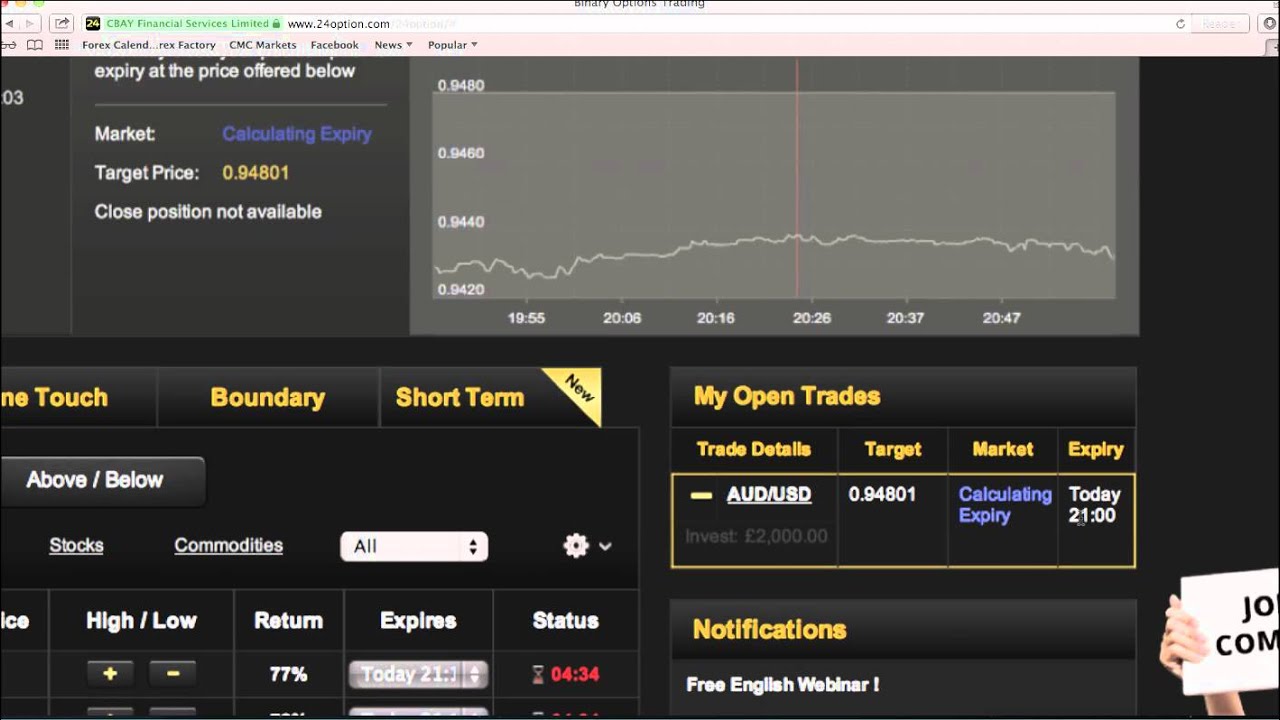The height and width of the screenshot is (720, 1280).
Task: Reload the page with the refresh icon
Action: [1180, 24]
